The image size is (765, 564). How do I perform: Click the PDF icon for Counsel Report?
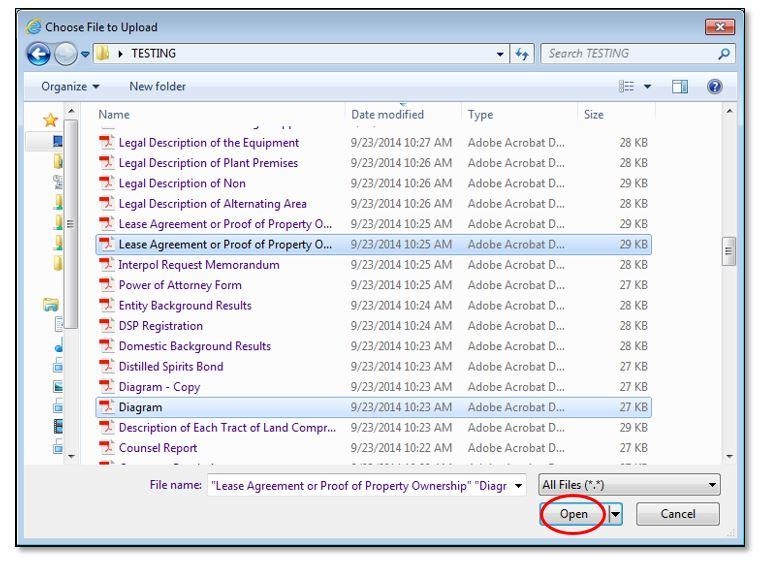click(107, 448)
